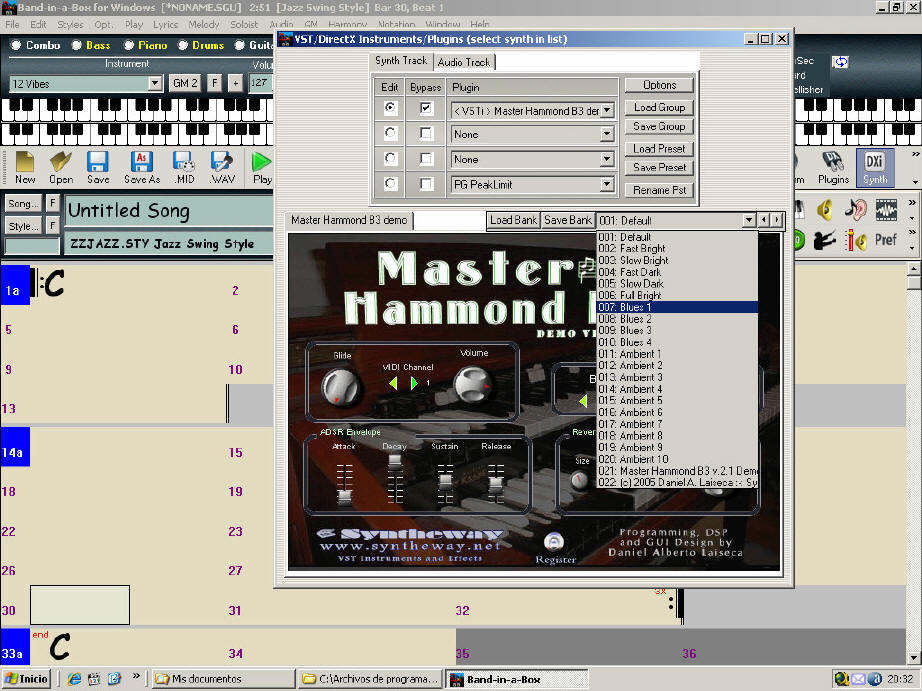The width and height of the screenshot is (922, 691).
Task: Open the Lyrics menu
Action: [165, 25]
